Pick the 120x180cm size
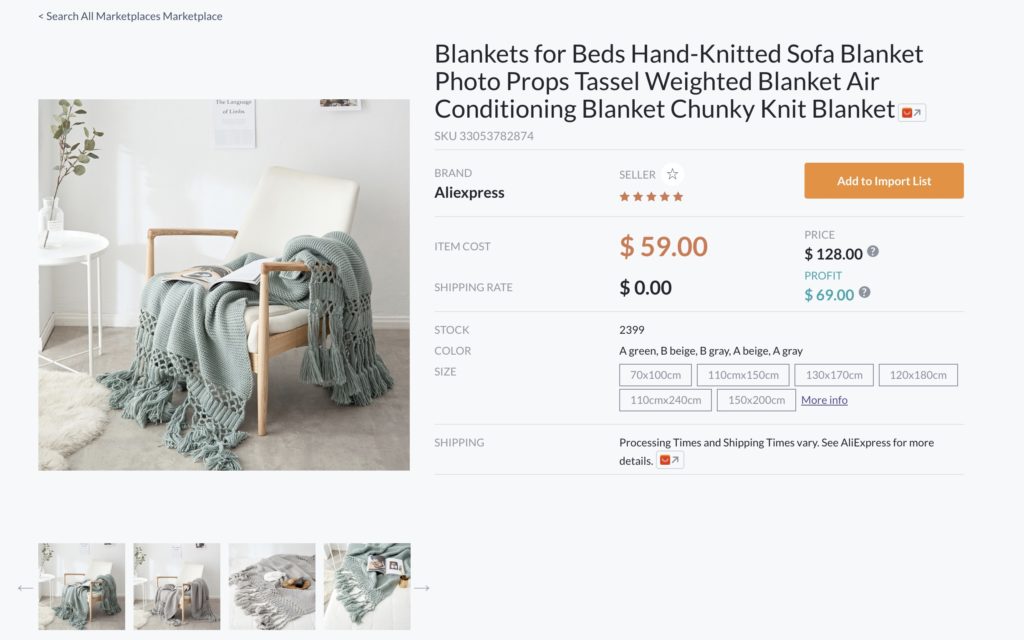1024x640 pixels. [x=918, y=375]
